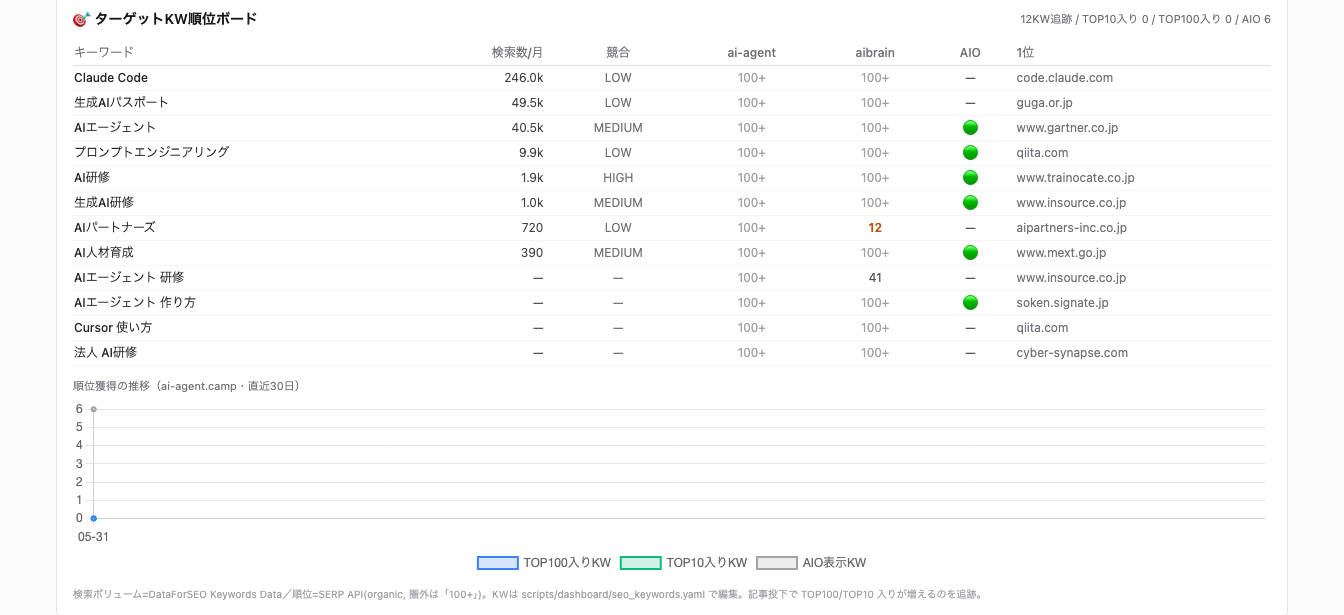Viewport: 1344px width, 615px height.
Task: Click the 390 search volume value
Action: pos(533,253)
